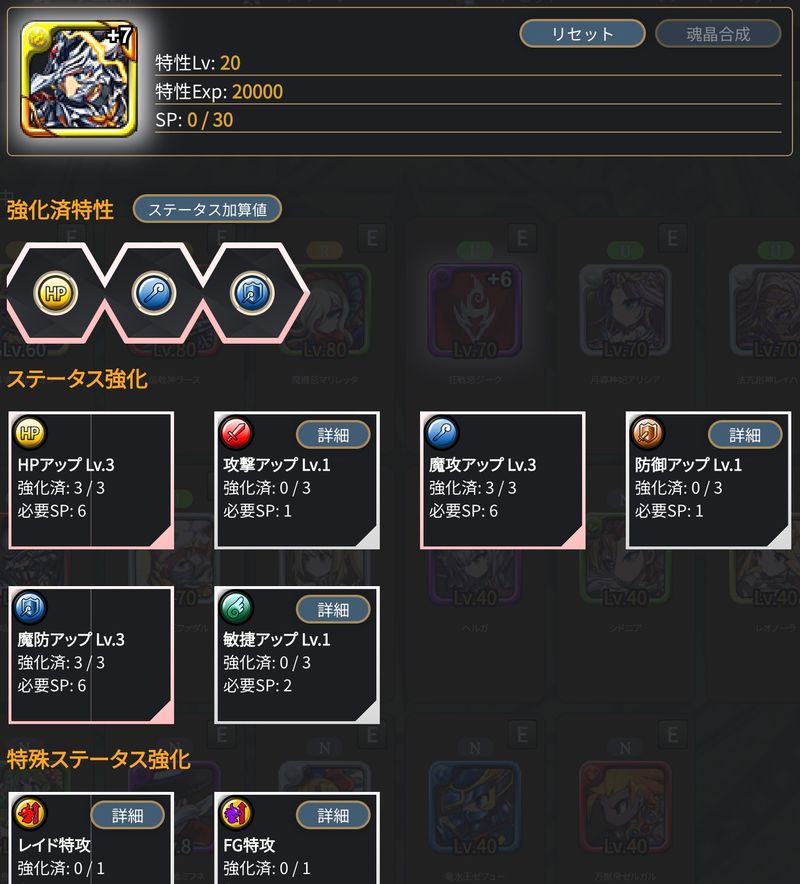Open 詳細 for 攻撃アップ Lv.1
Screen dimensions: 800x884
(x=333, y=435)
